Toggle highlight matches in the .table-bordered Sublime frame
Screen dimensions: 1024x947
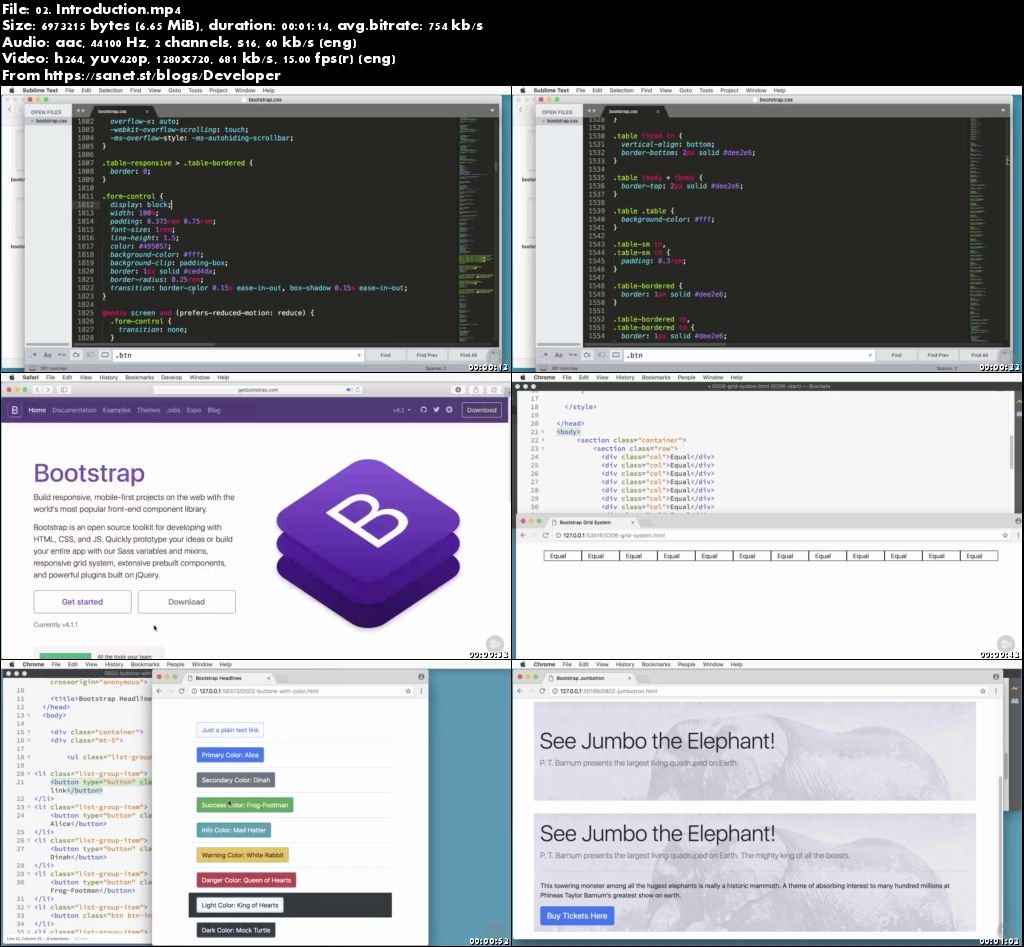click(x=616, y=355)
